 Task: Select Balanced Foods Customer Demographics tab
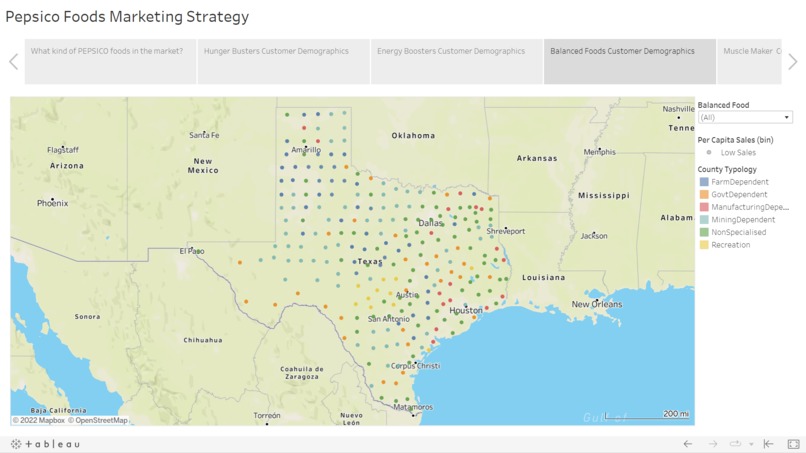pyautogui.click(x=630, y=62)
